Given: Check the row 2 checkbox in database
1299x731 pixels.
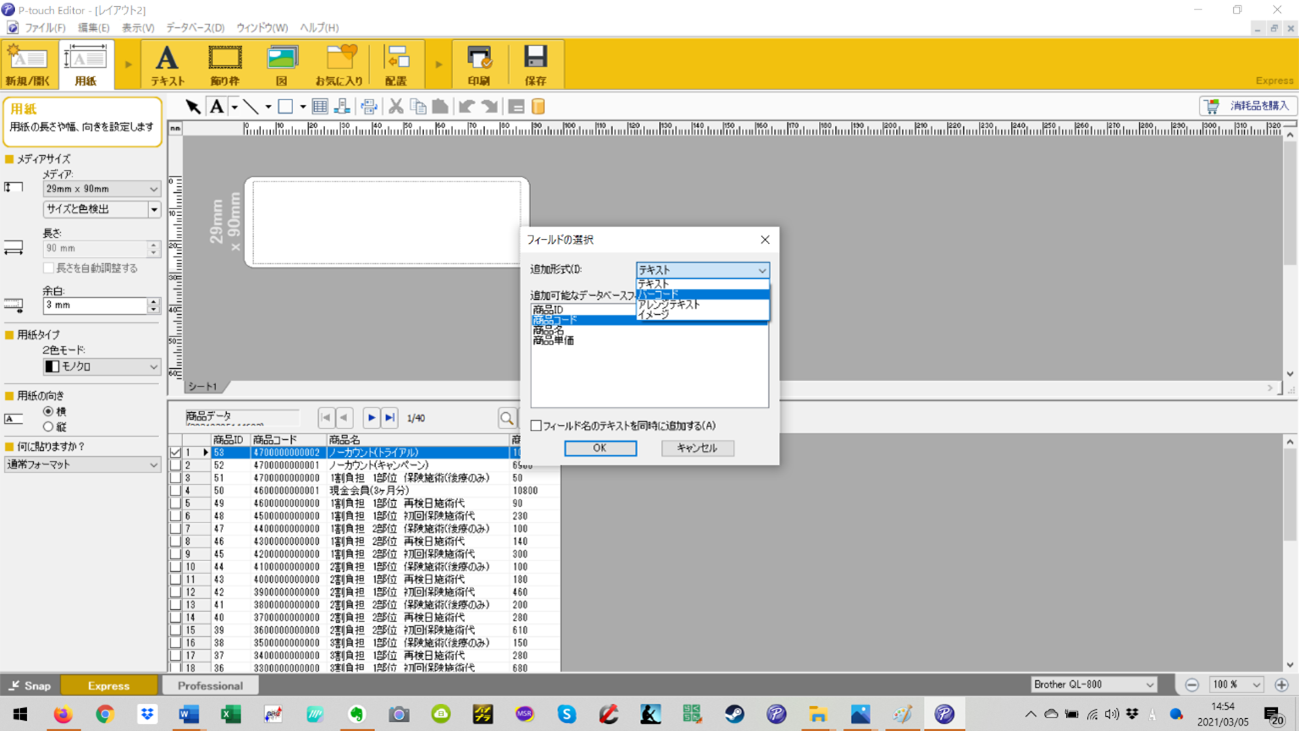Looking at the screenshot, I should (x=176, y=466).
